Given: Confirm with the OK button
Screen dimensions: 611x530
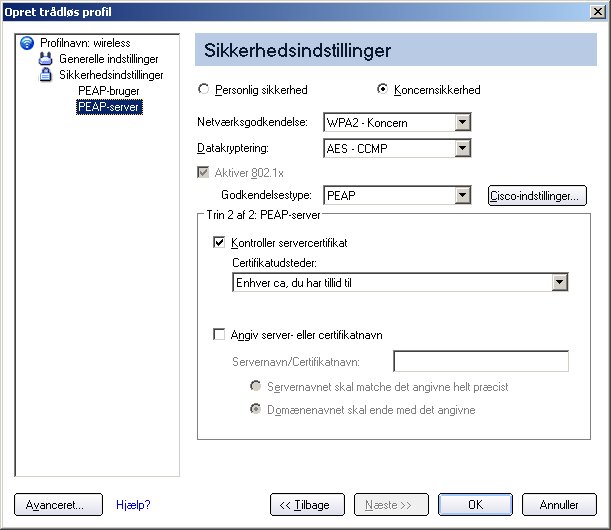Looking at the screenshot, I should pyautogui.click(x=475, y=505).
